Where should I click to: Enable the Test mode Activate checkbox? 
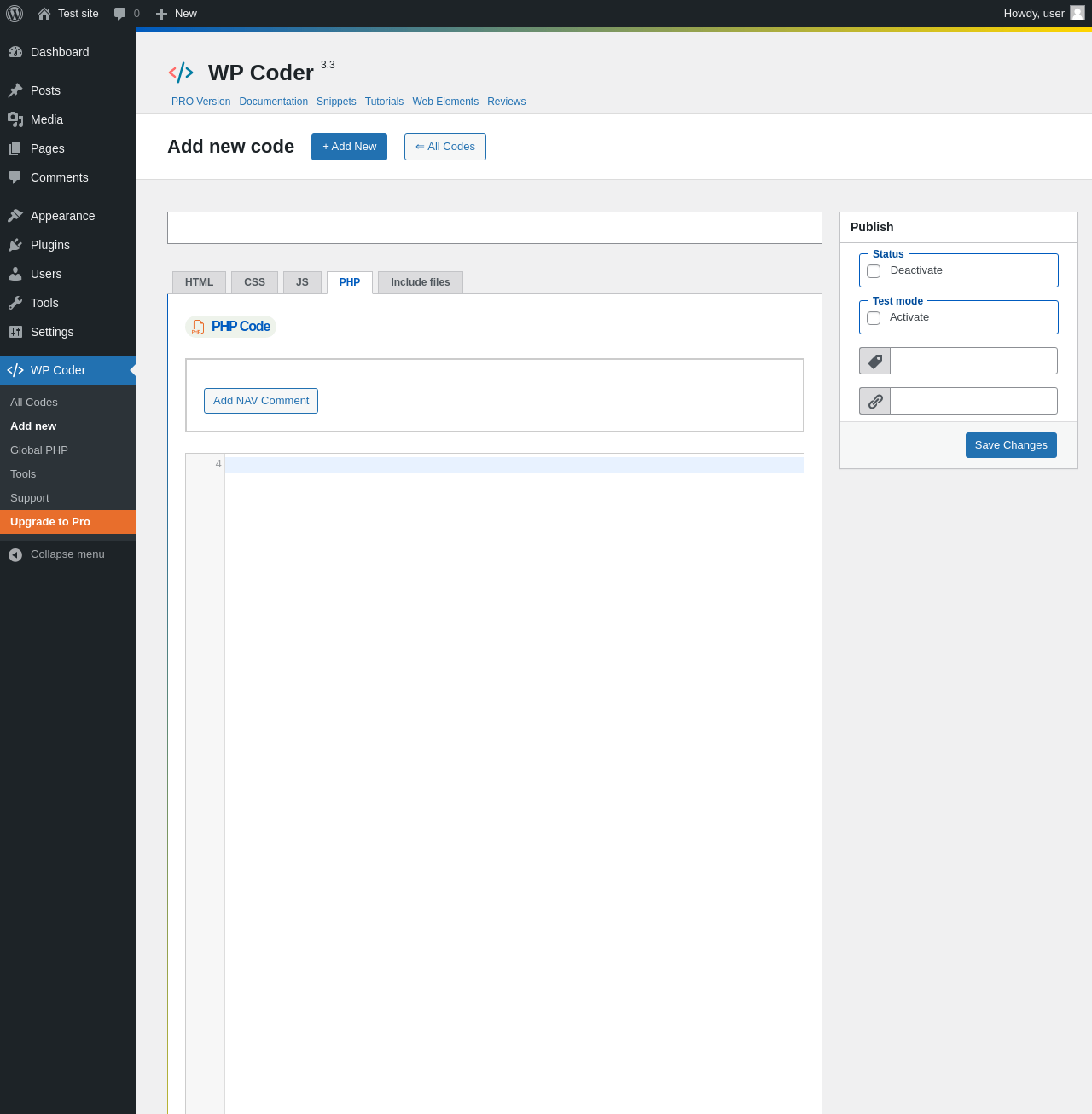coord(874,318)
